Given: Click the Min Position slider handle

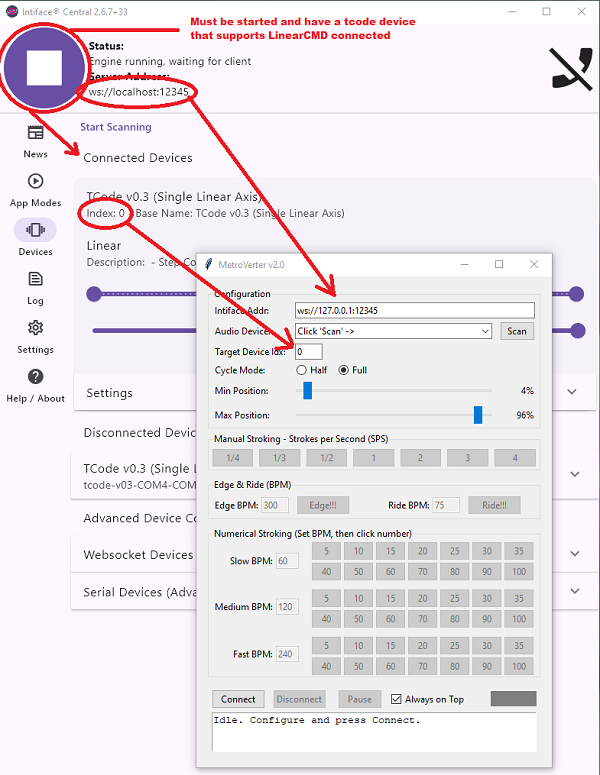Looking at the screenshot, I should pyautogui.click(x=307, y=390).
